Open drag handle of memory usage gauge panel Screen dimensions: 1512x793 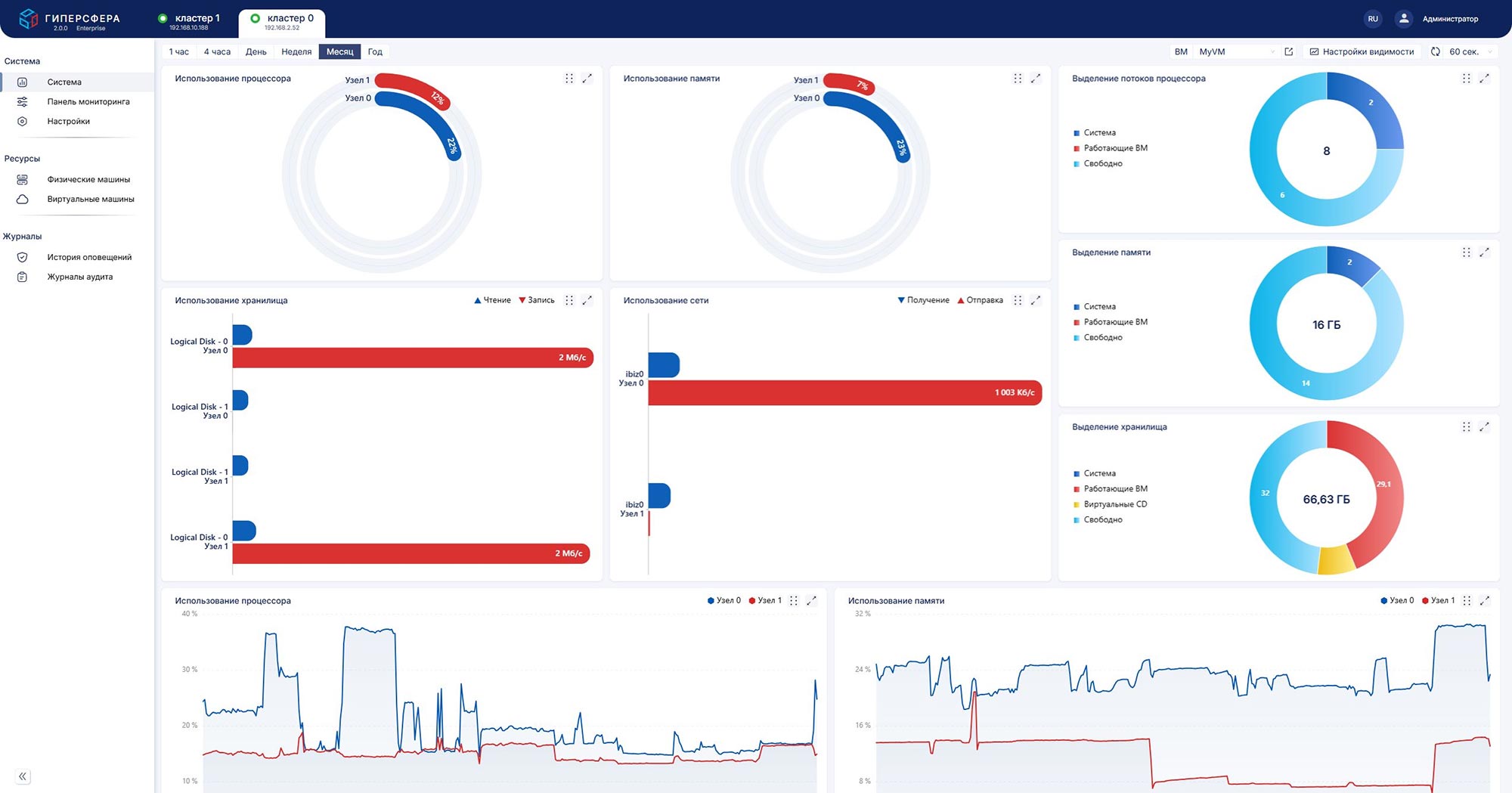point(1018,79)
